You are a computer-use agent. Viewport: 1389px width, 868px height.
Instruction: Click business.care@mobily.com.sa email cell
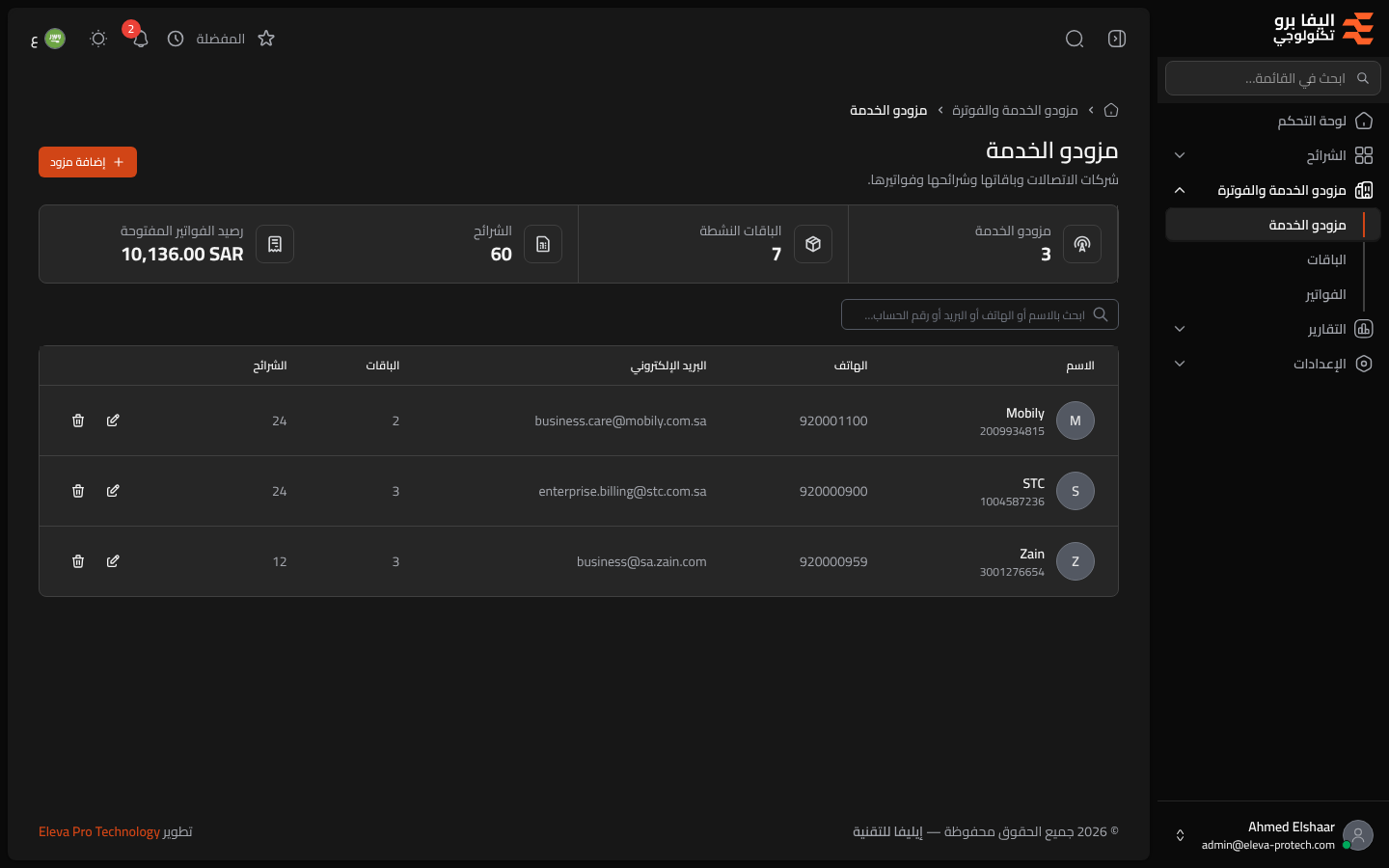pyautogui.click(x=620, y=420)
